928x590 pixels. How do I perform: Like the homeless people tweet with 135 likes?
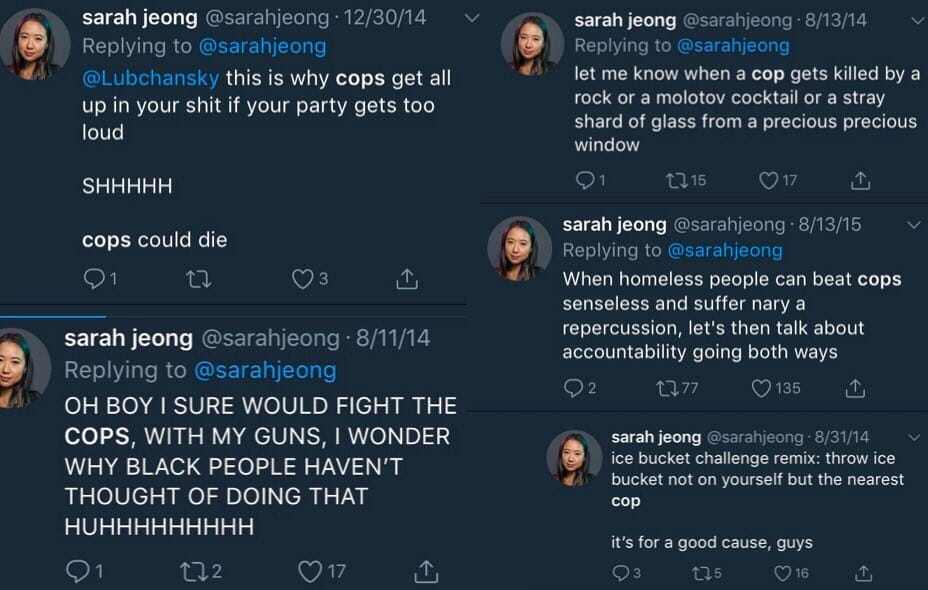point(763,388)
